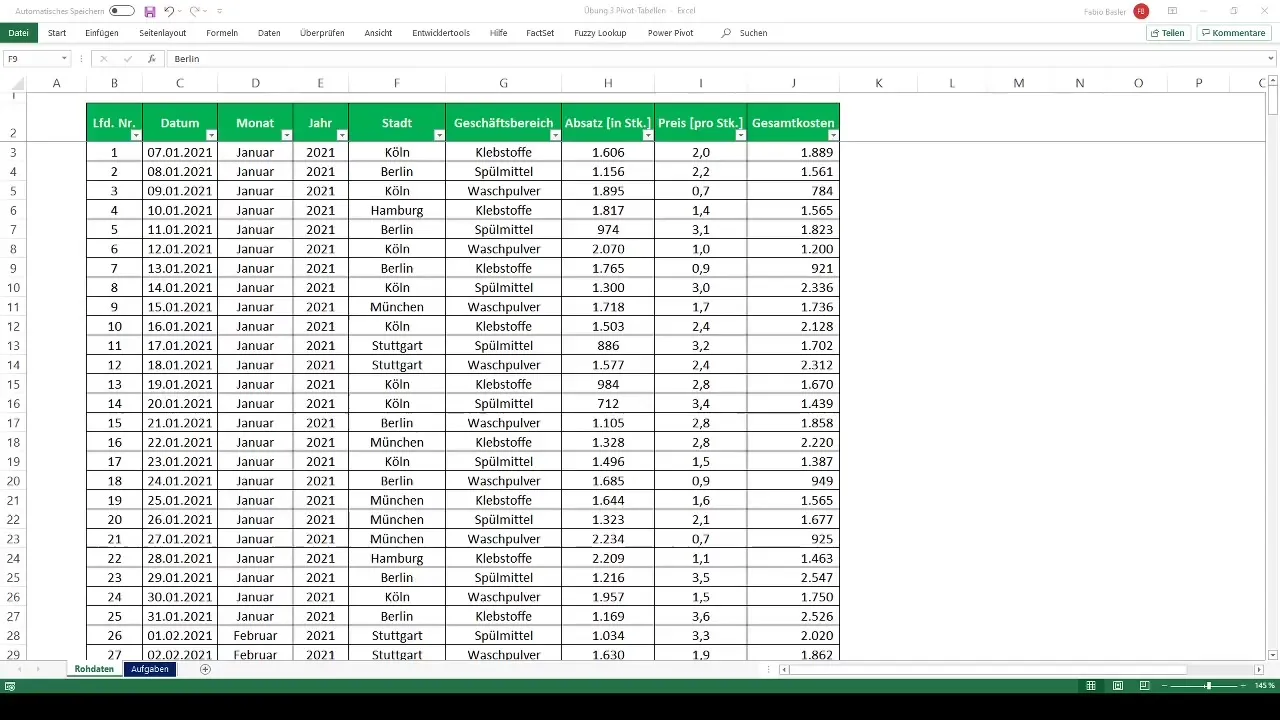Image resolution: width=1280 pixels, height=720 pixels.
Task: Click the Suchen search box
Action: pos(745,33)
